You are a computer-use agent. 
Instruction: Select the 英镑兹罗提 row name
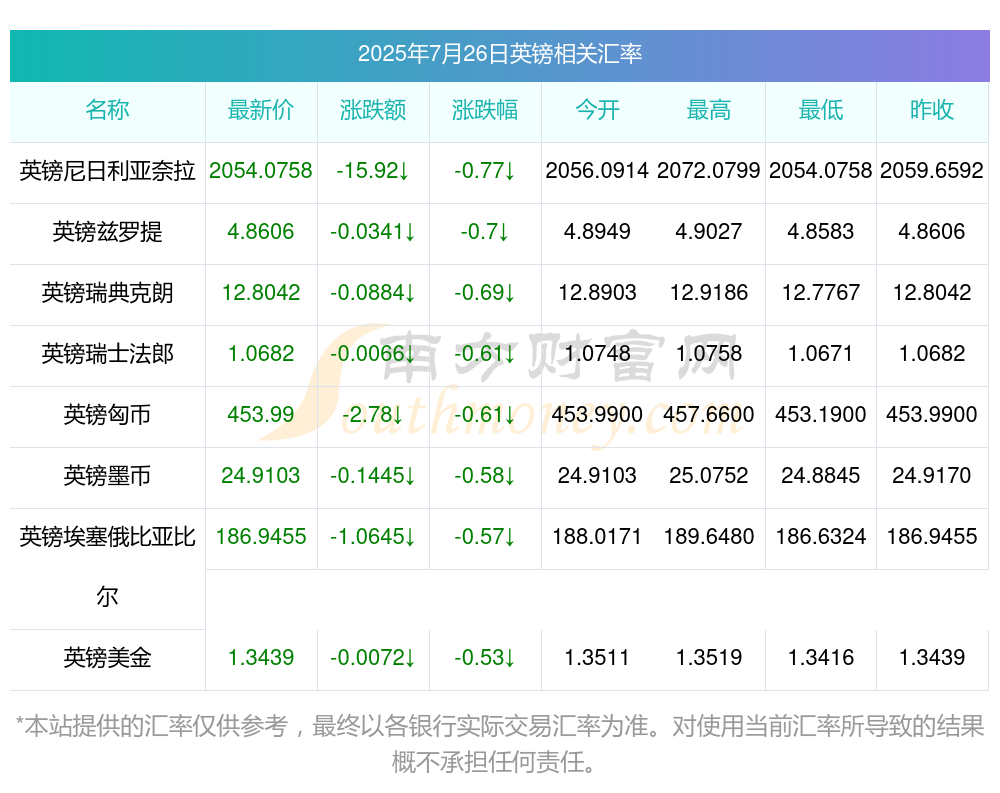click(x=107, y=232)
